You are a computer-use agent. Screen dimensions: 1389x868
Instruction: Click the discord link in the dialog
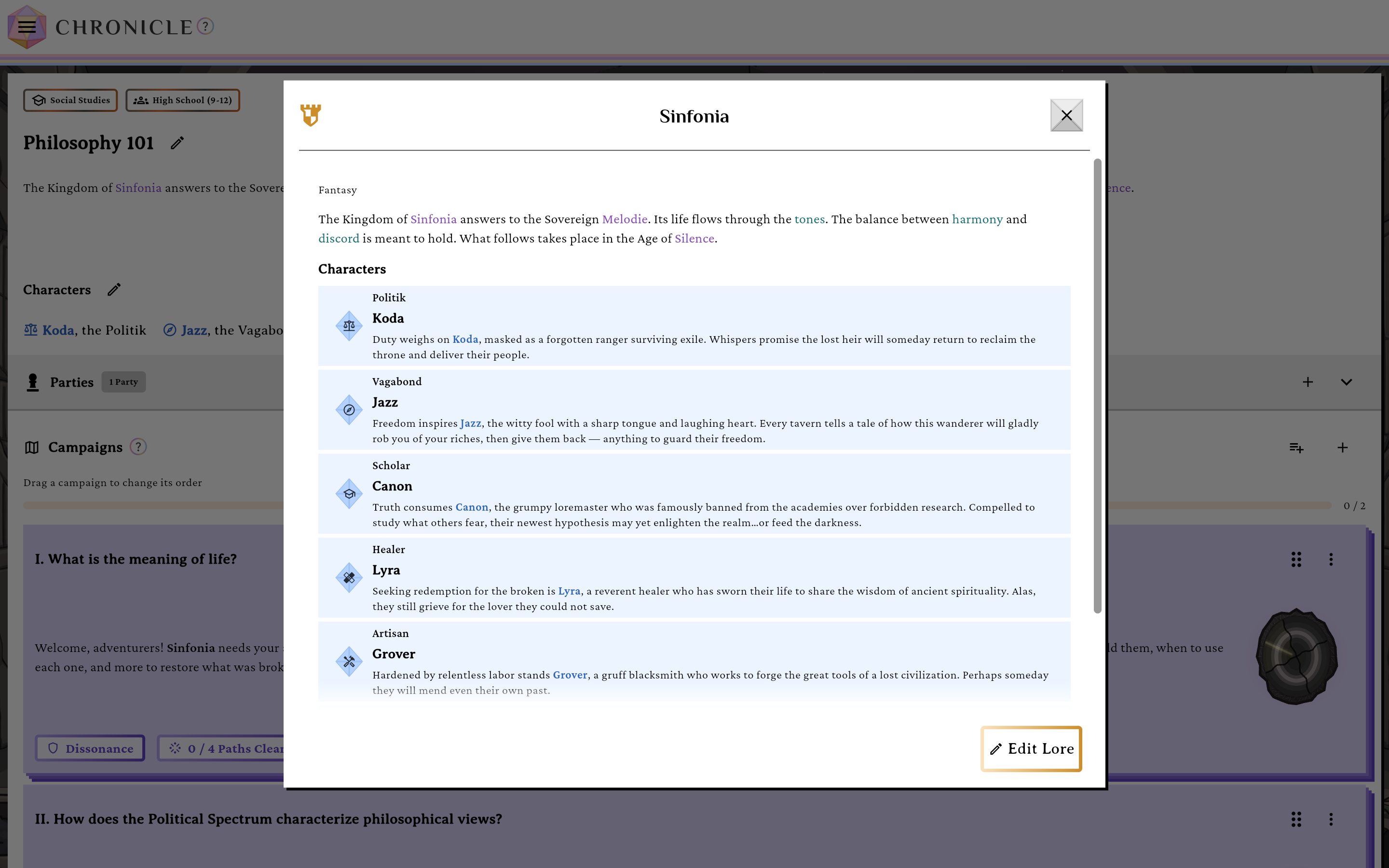(339, 239)
